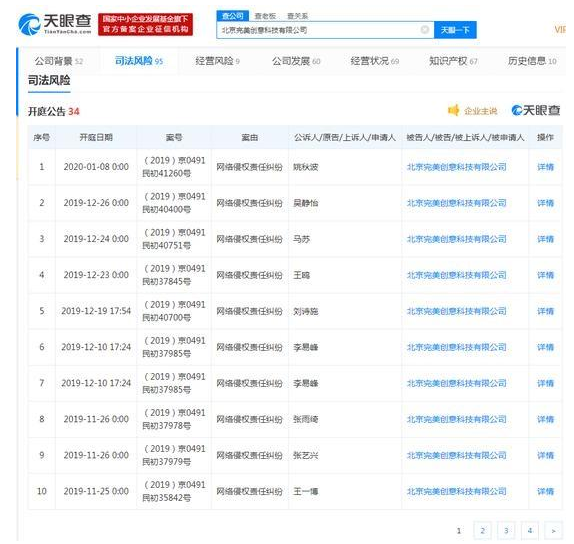This screenshot has width=574, height=544.
Task: Open the 经营风险 tab
Action: pos(217,61)
